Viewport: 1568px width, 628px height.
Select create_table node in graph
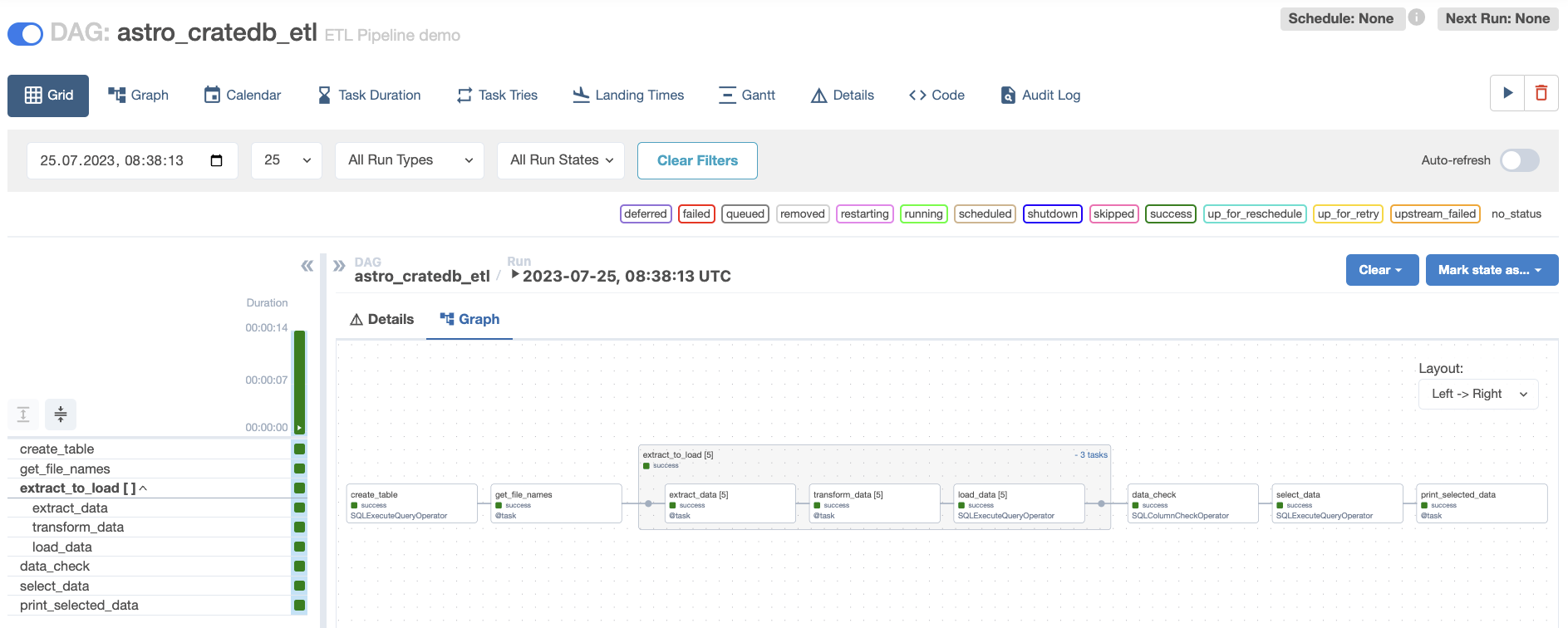(412, 504)
